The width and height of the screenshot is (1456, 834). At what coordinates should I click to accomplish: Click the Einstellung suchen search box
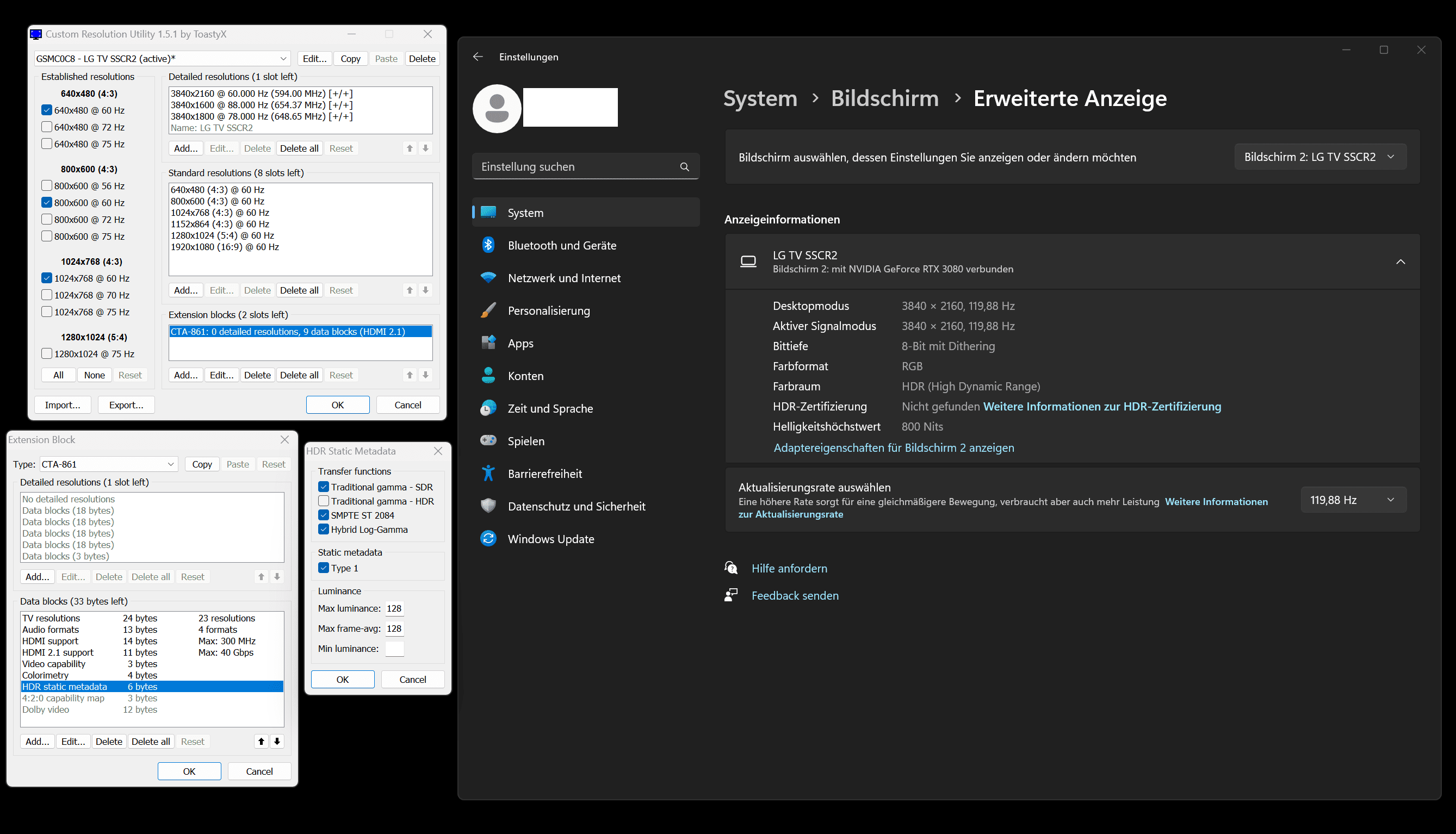coord(586,167)
